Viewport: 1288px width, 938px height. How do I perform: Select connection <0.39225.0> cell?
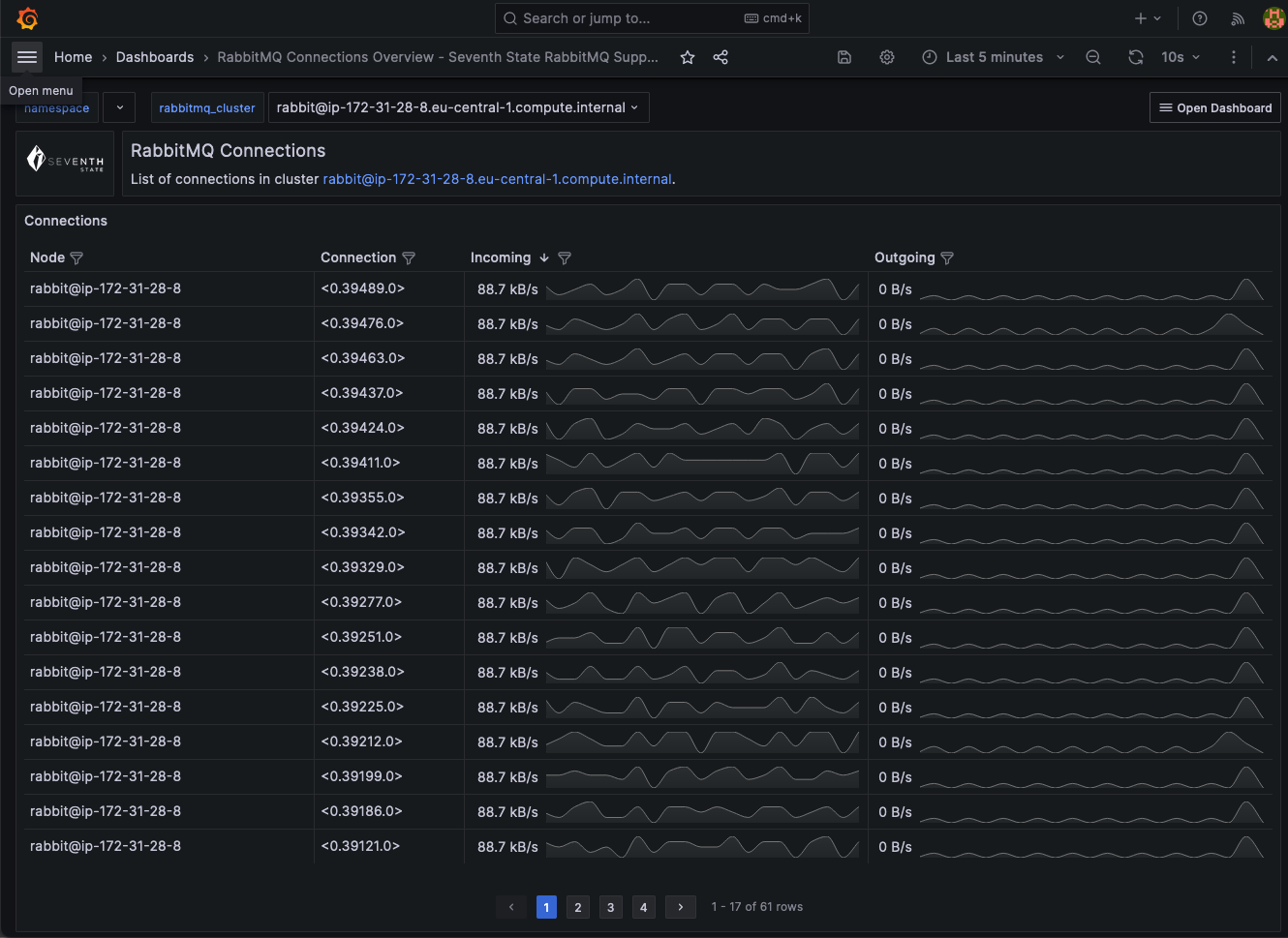point(389,708)
